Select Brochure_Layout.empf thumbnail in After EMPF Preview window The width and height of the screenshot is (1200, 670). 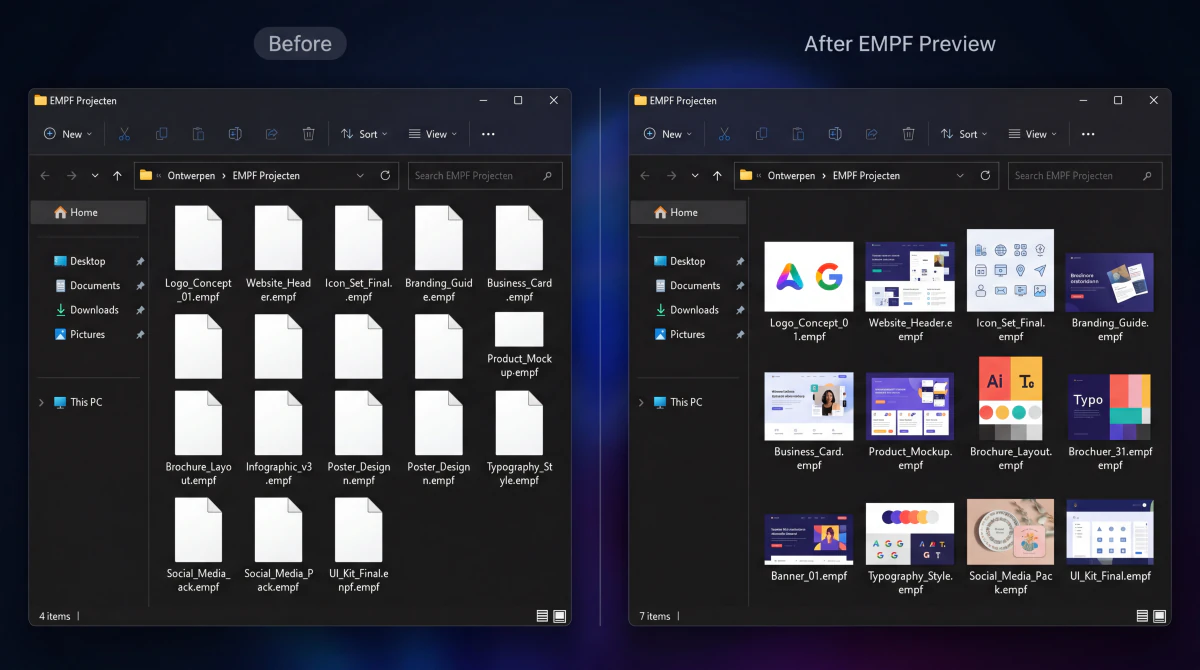click(x=1010, y=398)
